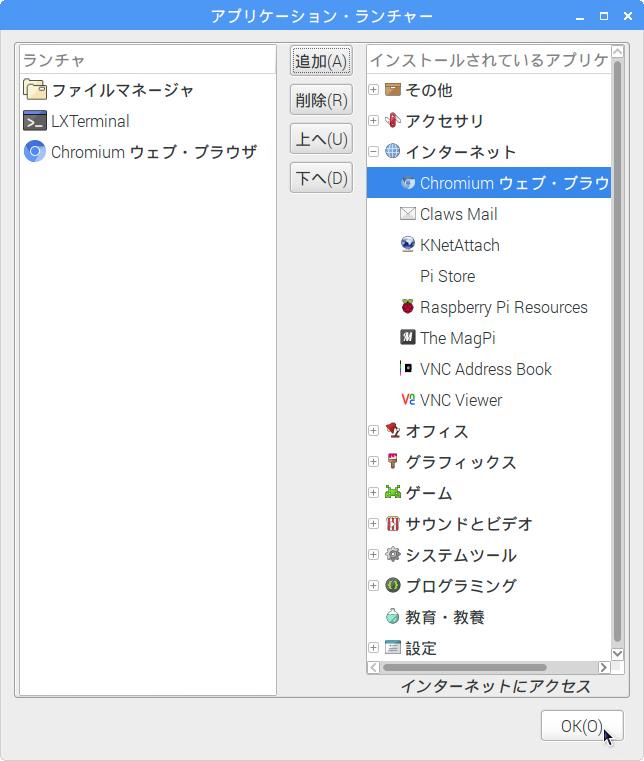This screenshot has width=644, height=761.
Task: Click the プログラミング icon
Action: tap(393, 585)
